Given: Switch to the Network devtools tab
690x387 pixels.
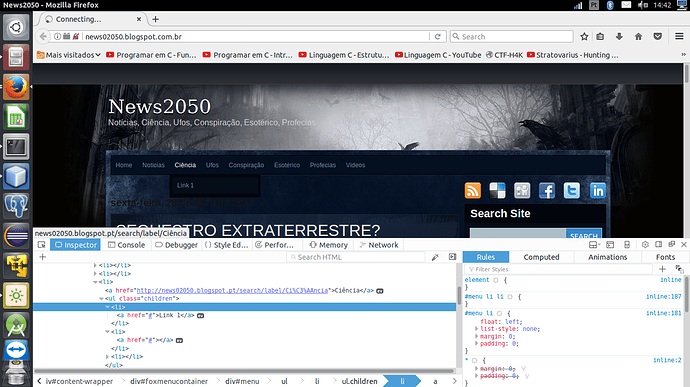Looking at the screenshot, I should 379,245.
